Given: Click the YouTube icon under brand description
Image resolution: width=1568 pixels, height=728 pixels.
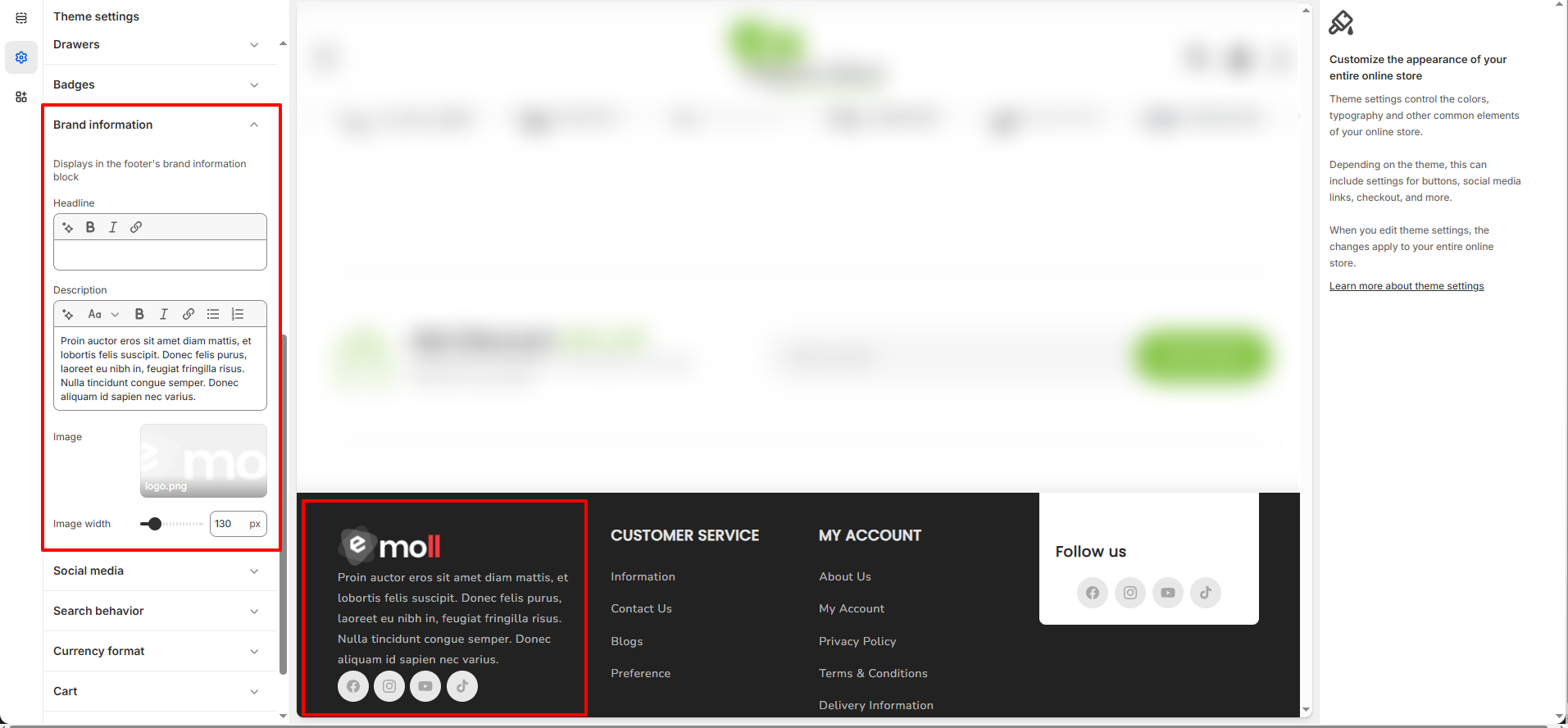Looking at the screenshot, I should pos(425,686).
